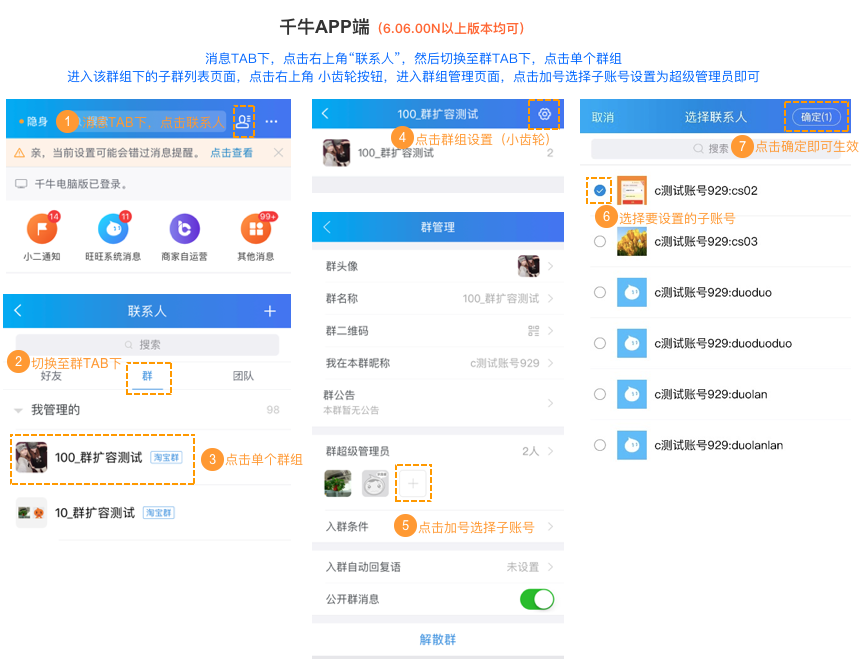Tap the gear icon to open group settings
Screen dimensions: 859x659
(544, 114)
